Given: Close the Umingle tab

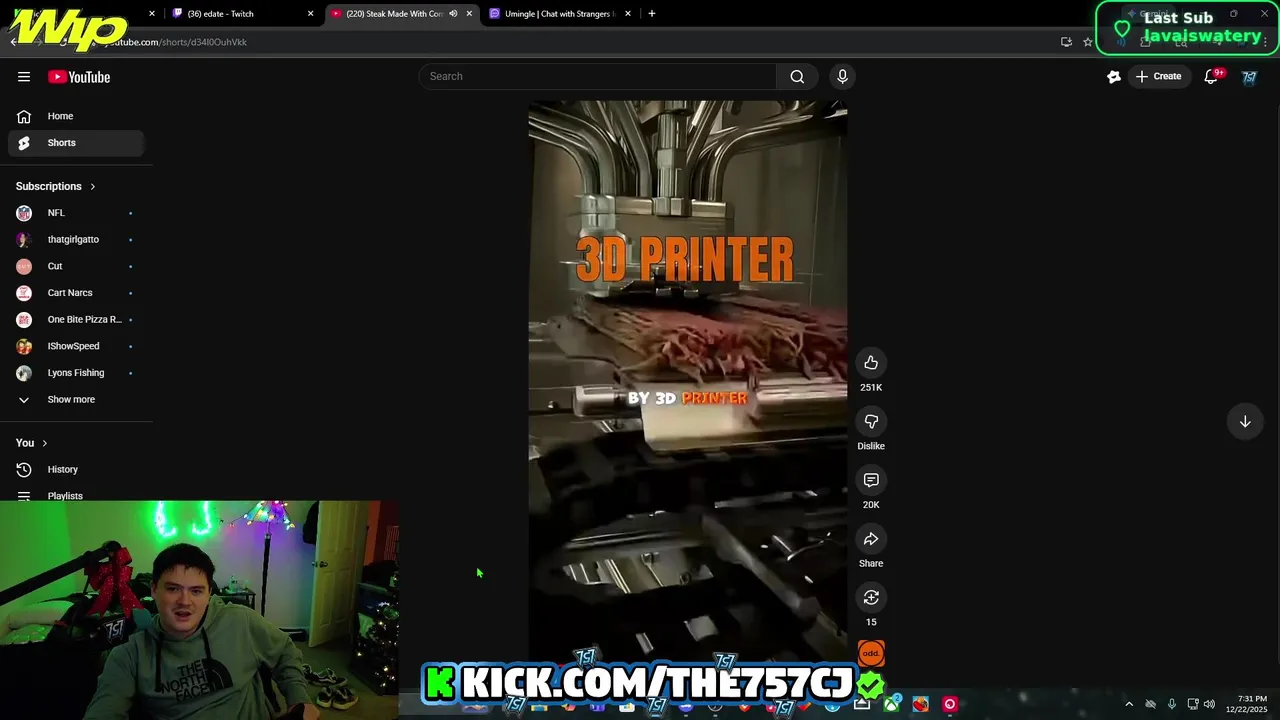Looking at the screenshot, I should (628, 14).
